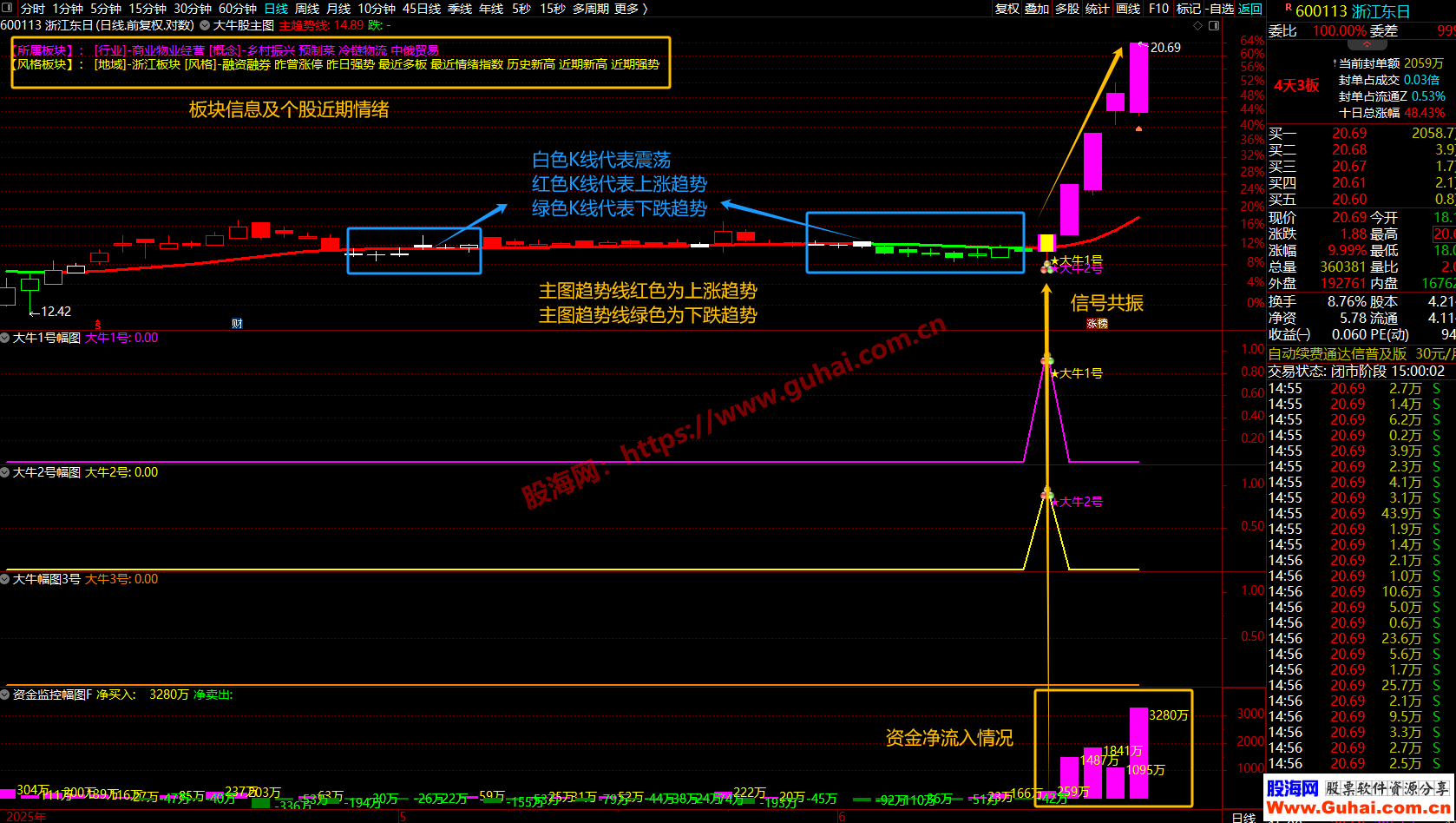Image resolution: width=1456 pixels, height=823 pixels.
Task: Click the 统计 statistics button
Action: (1098, 9)
